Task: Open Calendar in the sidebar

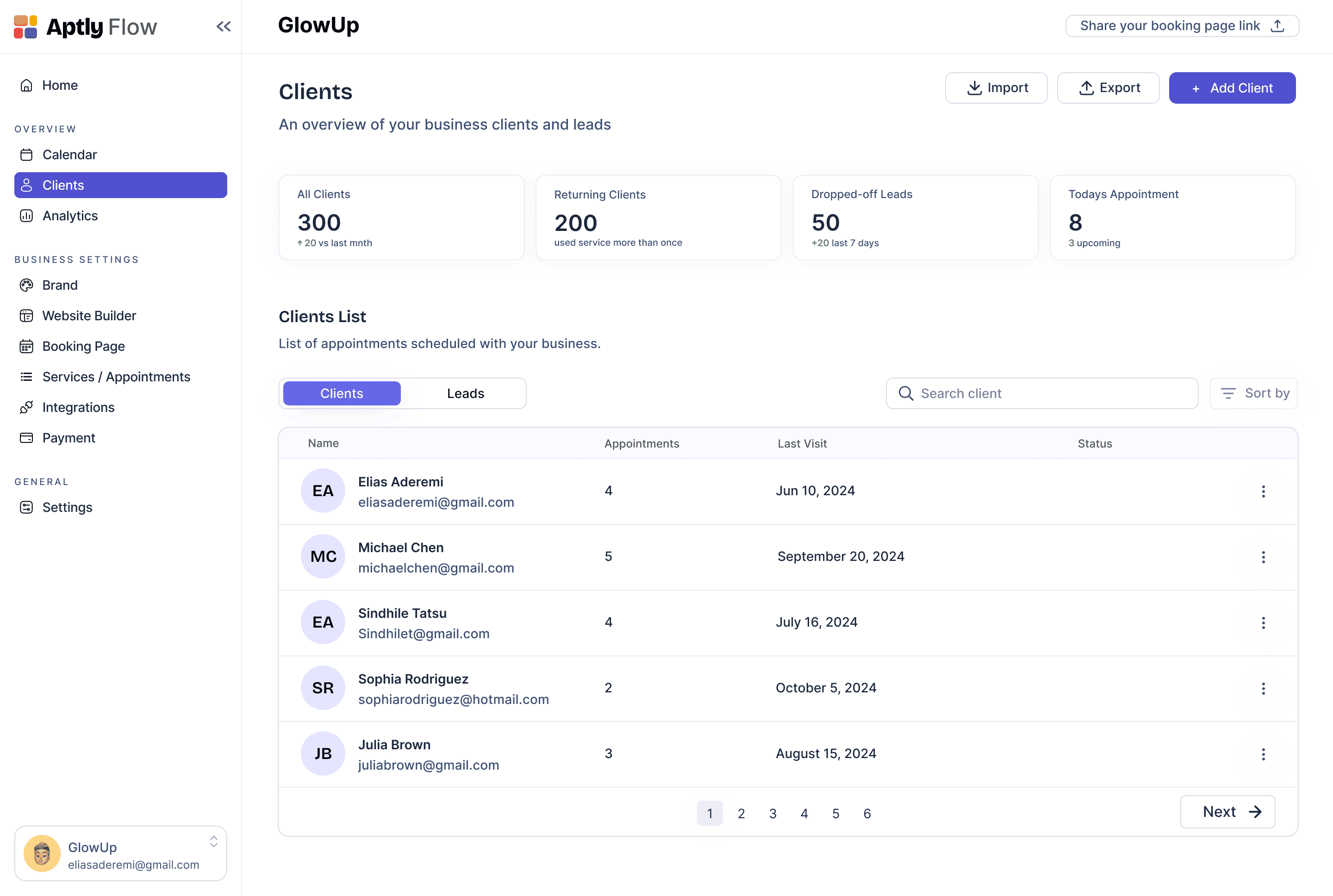Action: 69,154
